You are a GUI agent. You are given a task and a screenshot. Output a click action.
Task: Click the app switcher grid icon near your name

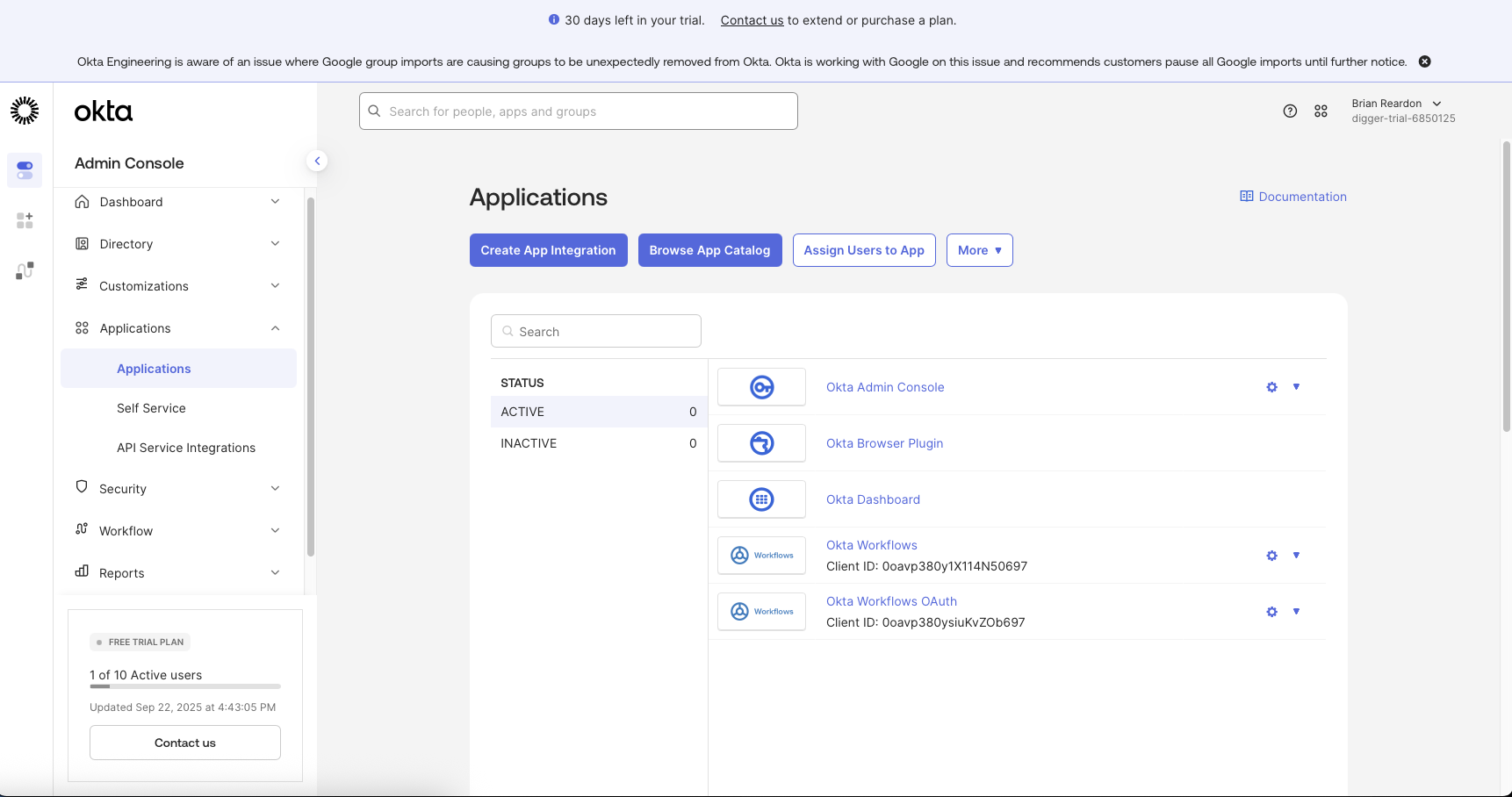(1321, 111)
